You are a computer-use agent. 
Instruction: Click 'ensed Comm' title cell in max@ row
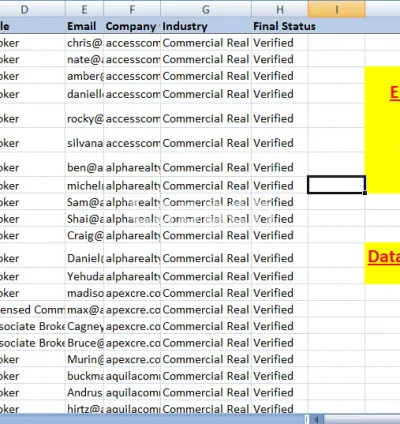click(32, 309)
